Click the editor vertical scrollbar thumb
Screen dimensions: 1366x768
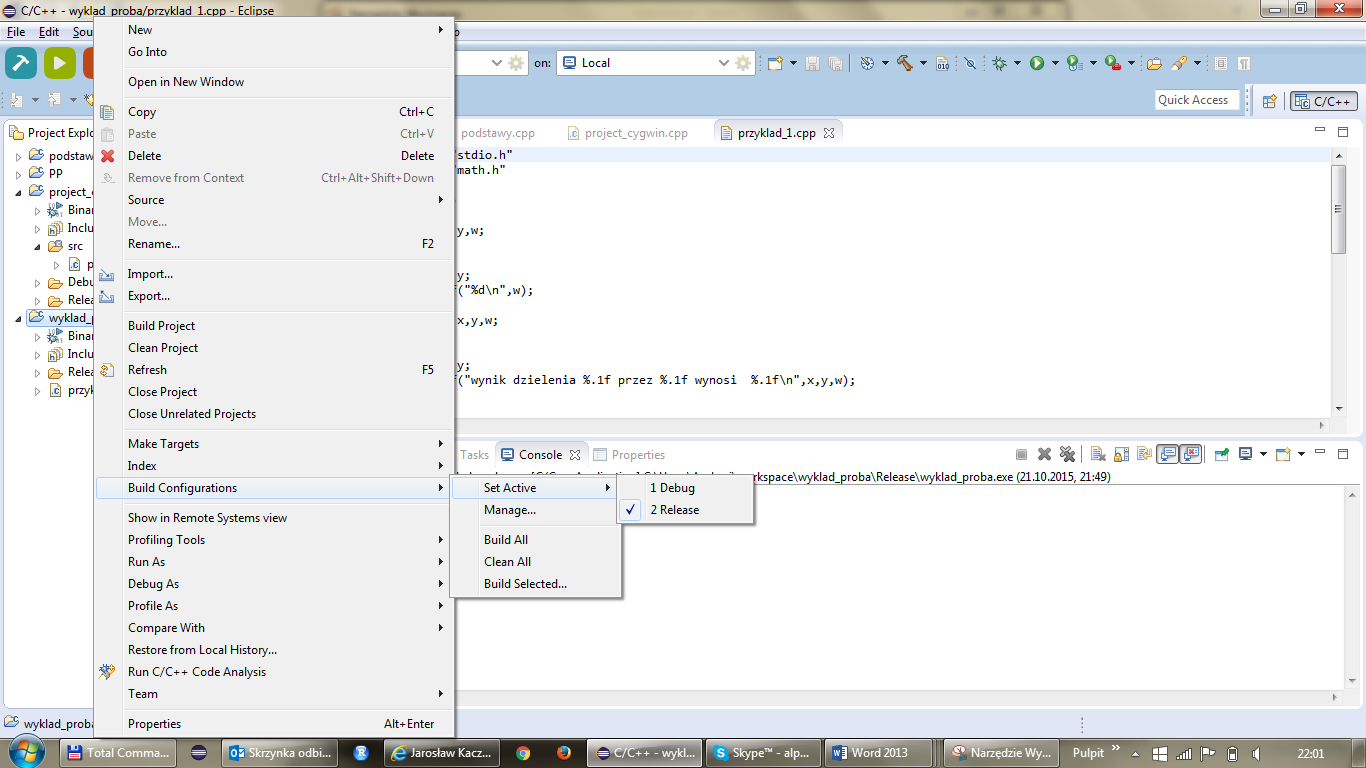tap(1339, 209)
